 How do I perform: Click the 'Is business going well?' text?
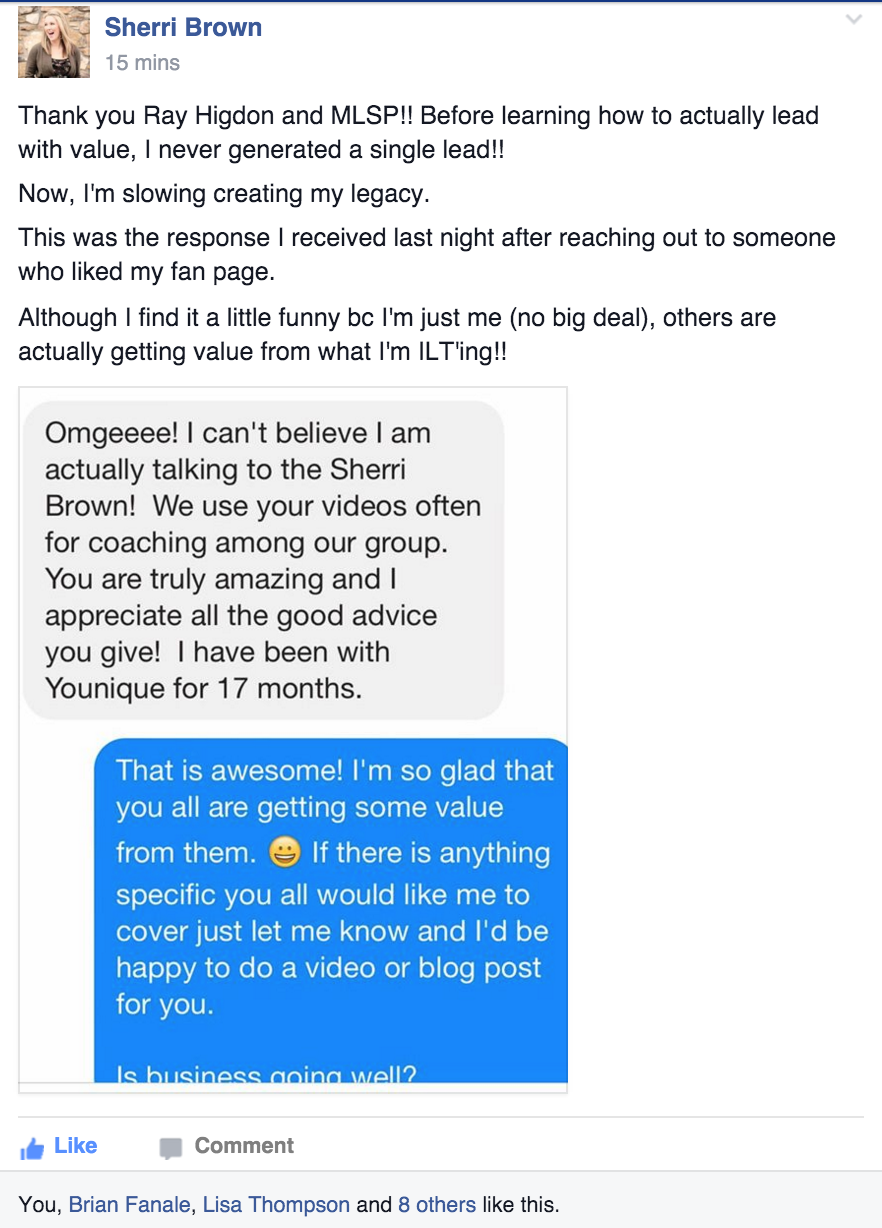point(267,1075)
